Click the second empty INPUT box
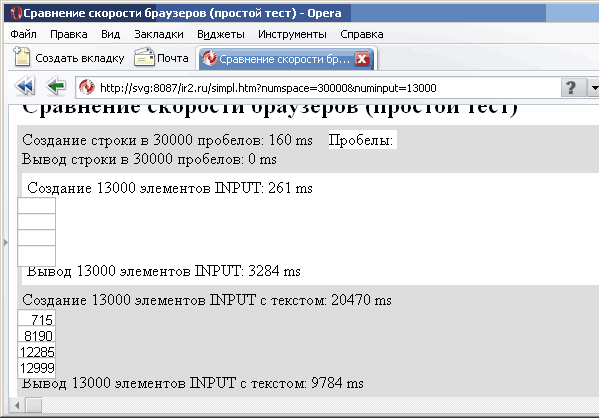 pos(37,222)
